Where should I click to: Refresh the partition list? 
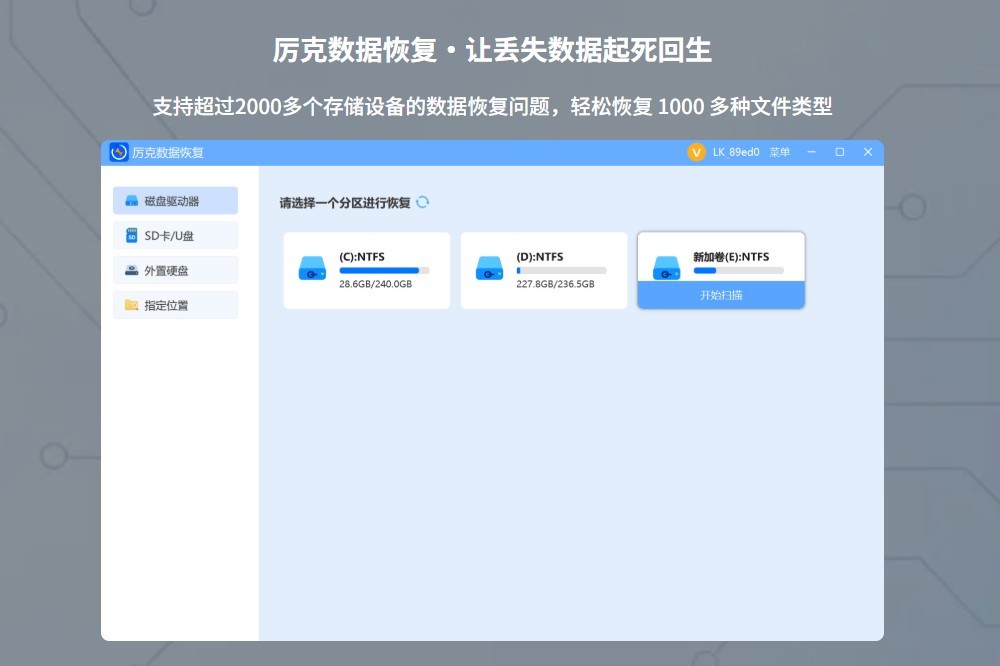tap(423, 202)
